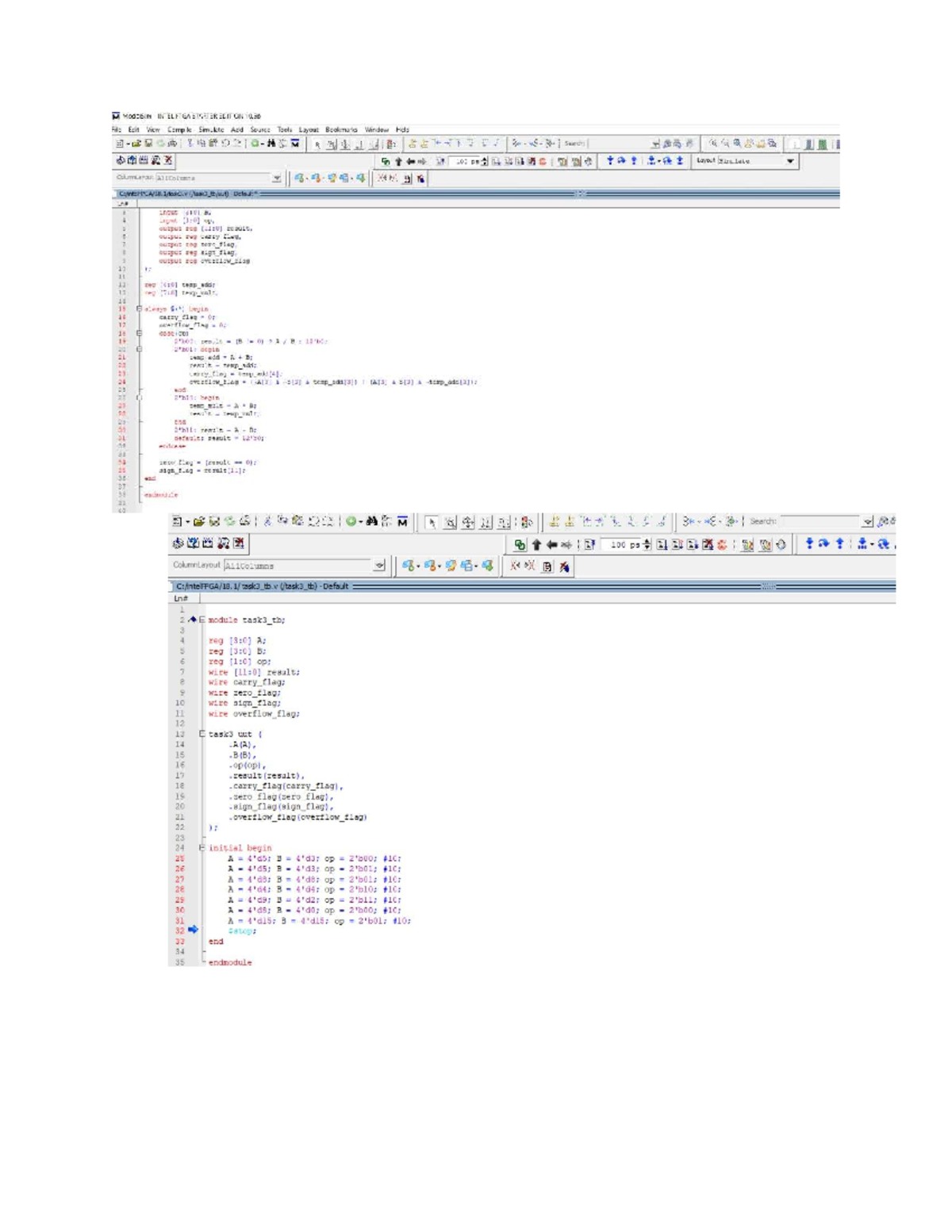This screenshot has width=952, height=1232.
Task: Open the Edit menu in upper ModelSim window
Action: coord(134,130)
